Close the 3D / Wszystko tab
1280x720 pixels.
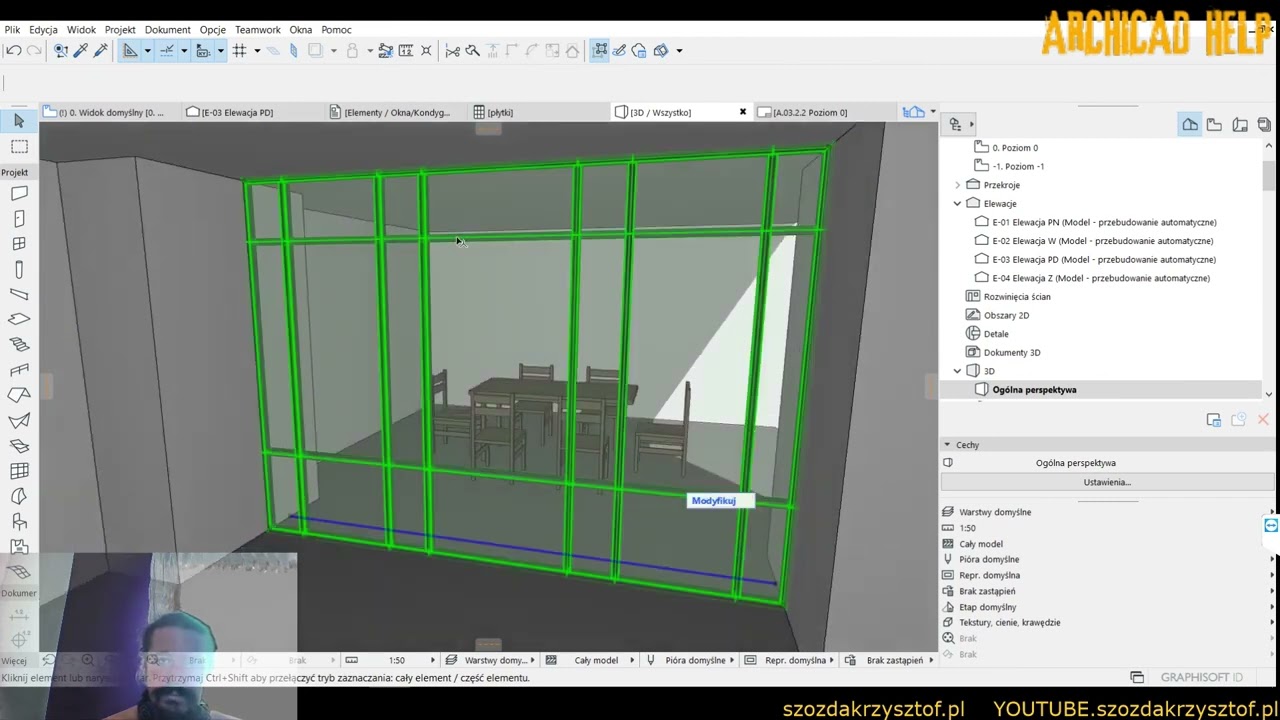(x=743, y=112)
